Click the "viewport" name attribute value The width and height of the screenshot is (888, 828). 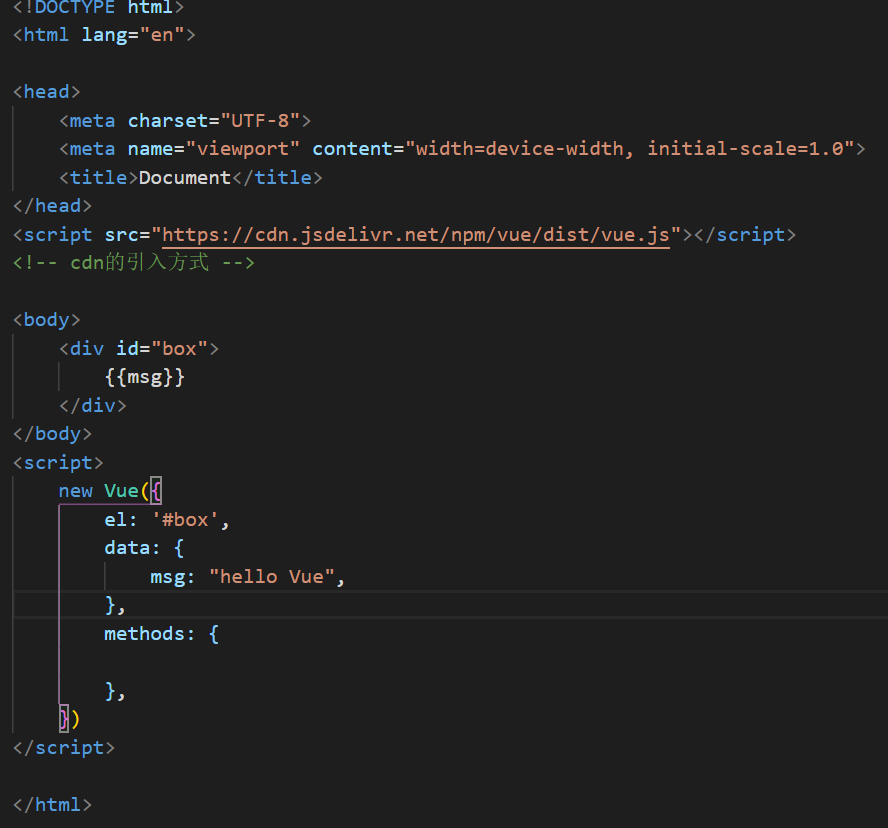point(242,149)
